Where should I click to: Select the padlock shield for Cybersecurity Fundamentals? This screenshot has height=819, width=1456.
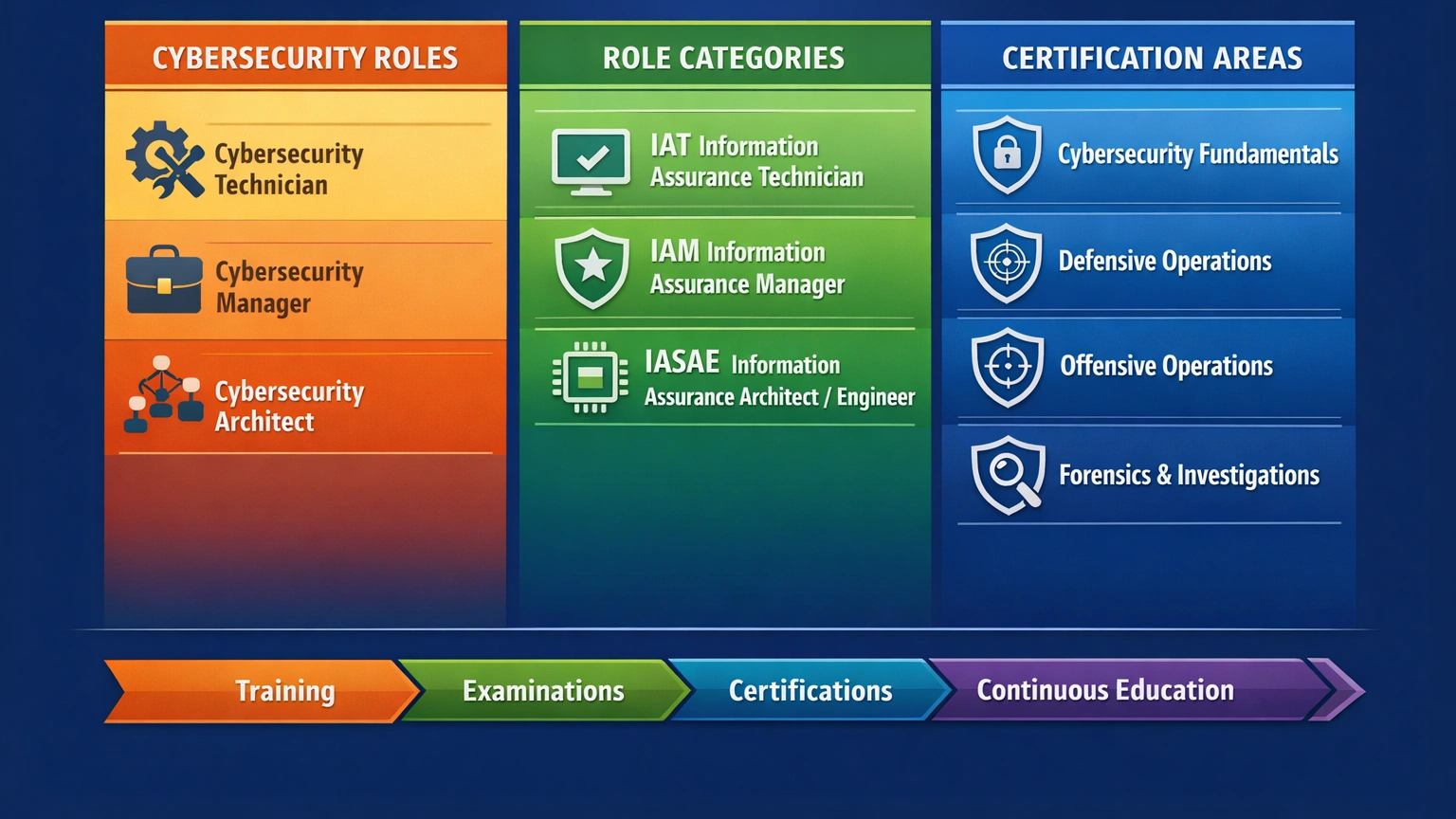click(1006, 155)
